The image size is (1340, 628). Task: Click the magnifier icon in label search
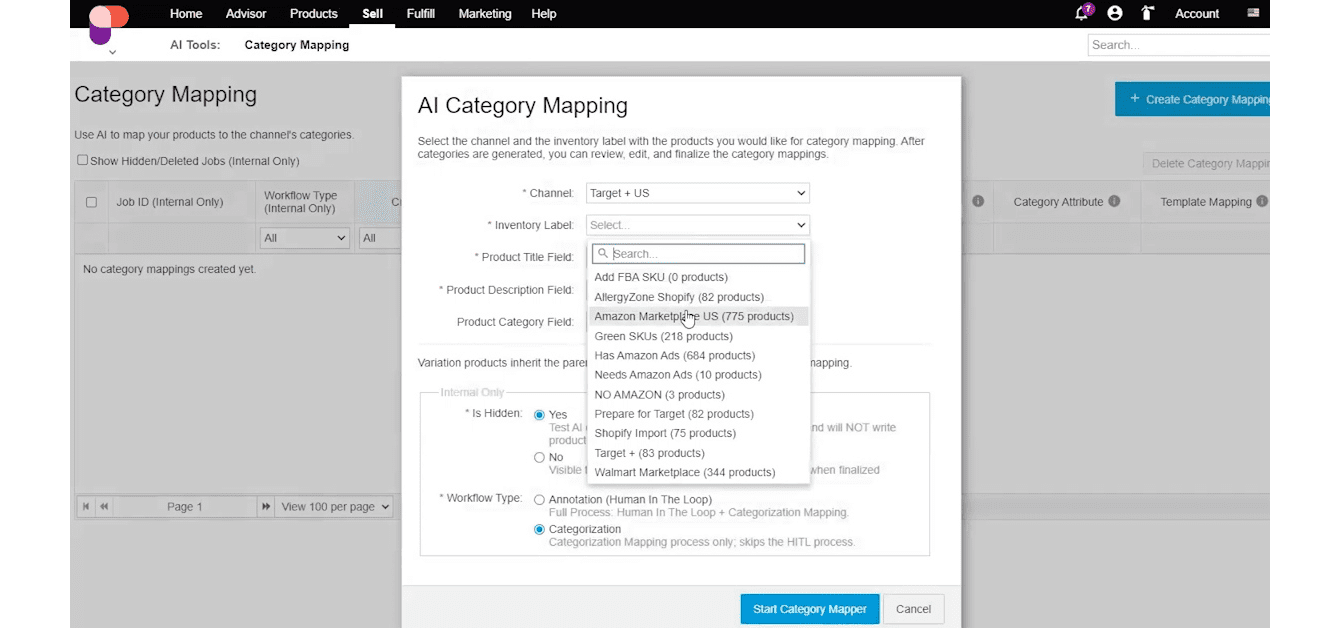602,253
